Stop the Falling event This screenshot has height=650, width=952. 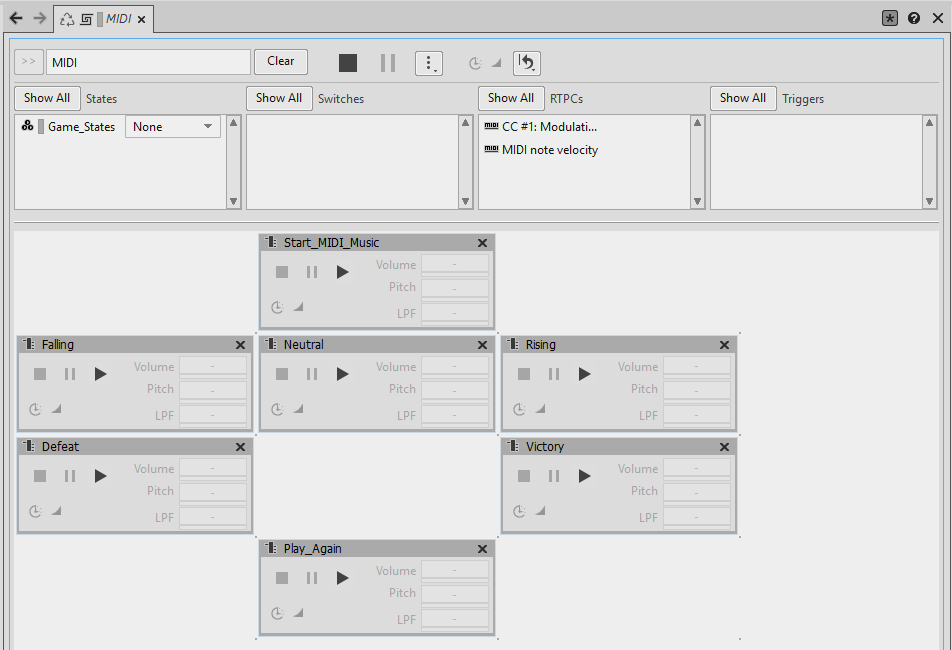click(40, 374)
